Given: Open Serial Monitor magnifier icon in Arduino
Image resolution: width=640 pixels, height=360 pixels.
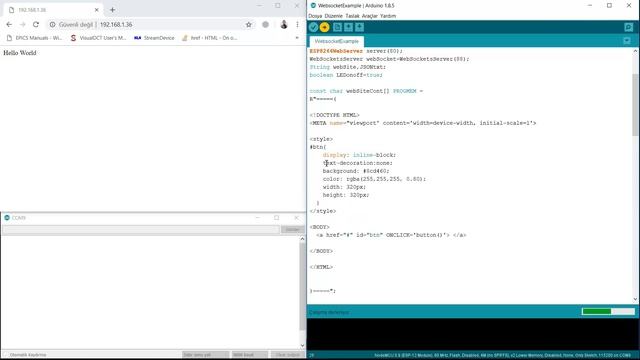Looking at the screenshot, I should click(x=629, y=27).
